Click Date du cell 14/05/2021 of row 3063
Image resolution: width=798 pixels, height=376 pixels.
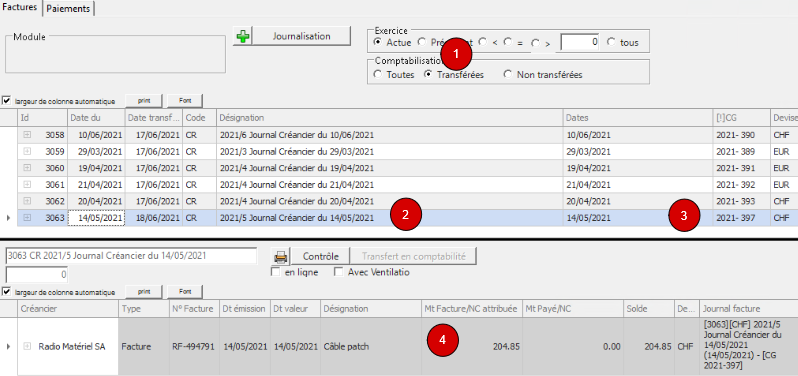tap(96, 218)
